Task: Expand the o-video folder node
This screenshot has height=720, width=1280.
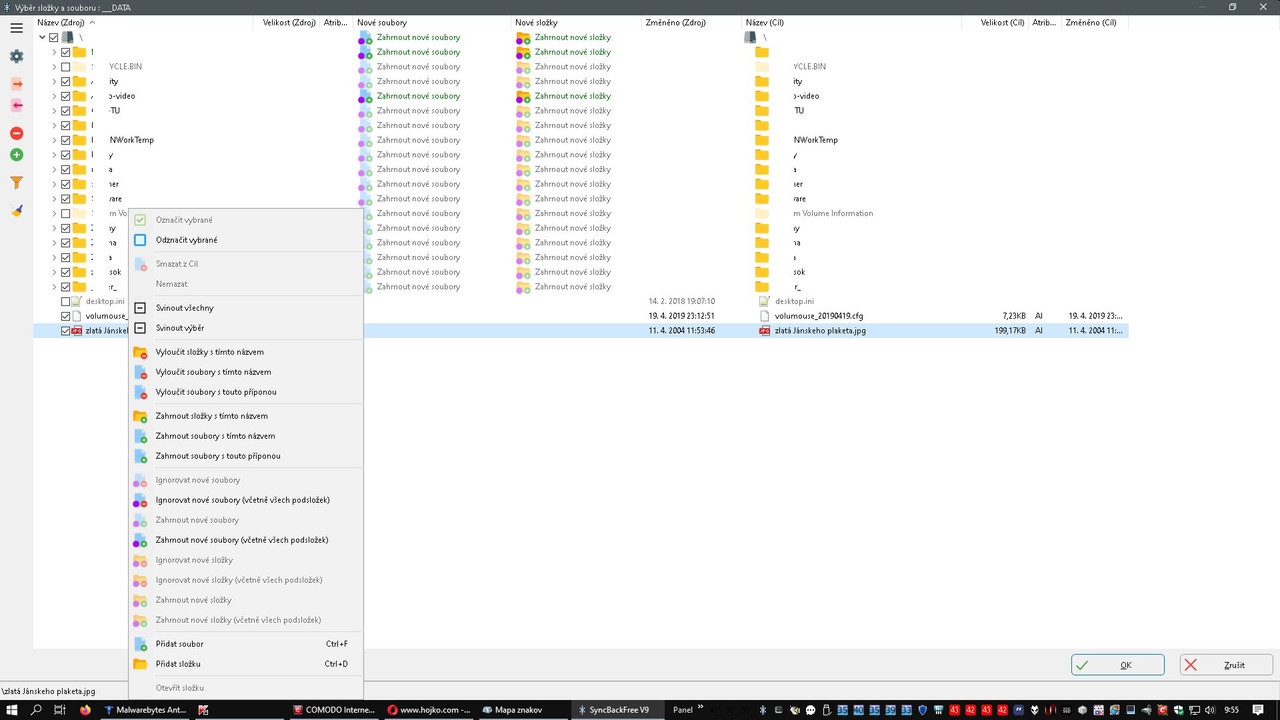Action: pos(54,96)
